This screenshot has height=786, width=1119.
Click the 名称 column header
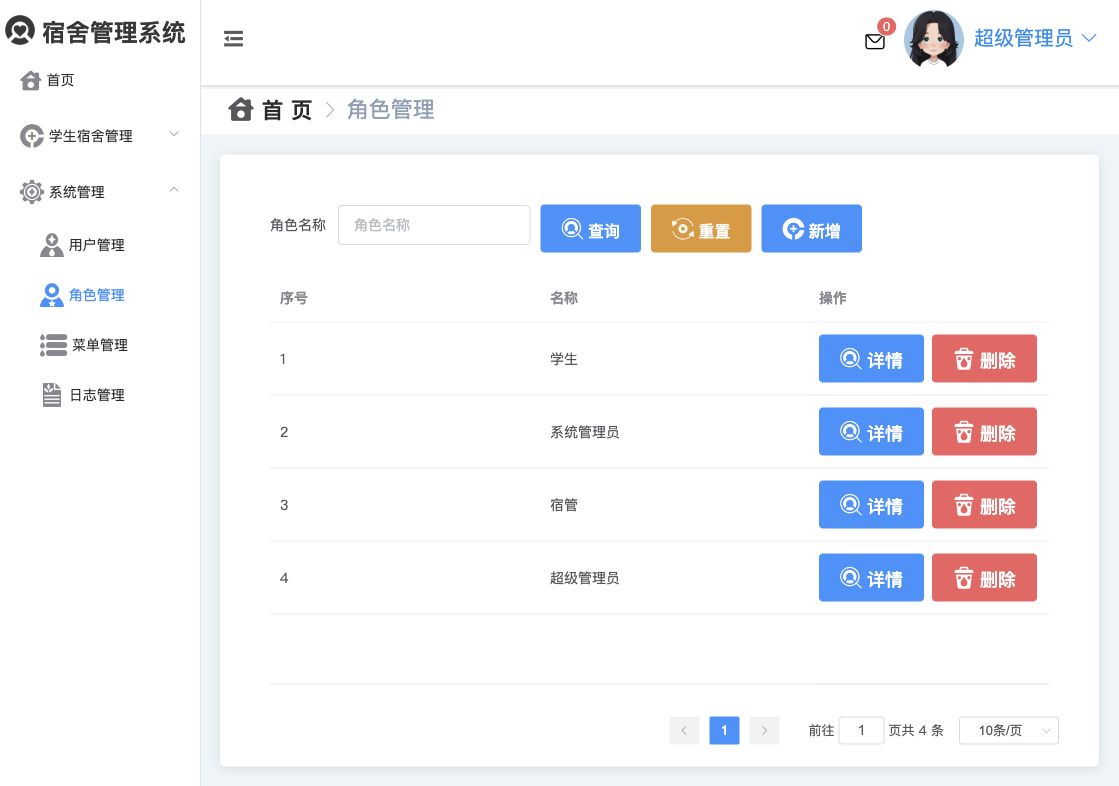pos(564,298)
